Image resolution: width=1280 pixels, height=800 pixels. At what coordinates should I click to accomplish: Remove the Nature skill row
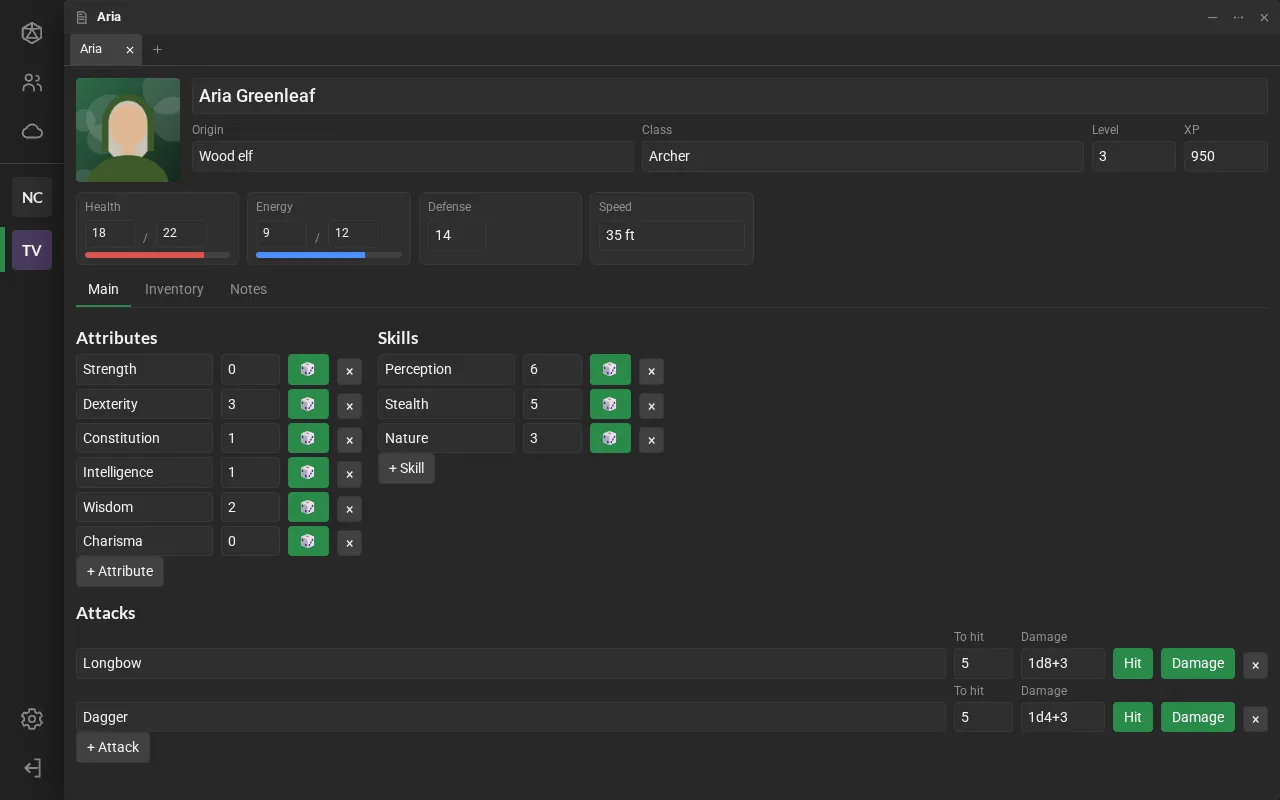coord(651,440)
